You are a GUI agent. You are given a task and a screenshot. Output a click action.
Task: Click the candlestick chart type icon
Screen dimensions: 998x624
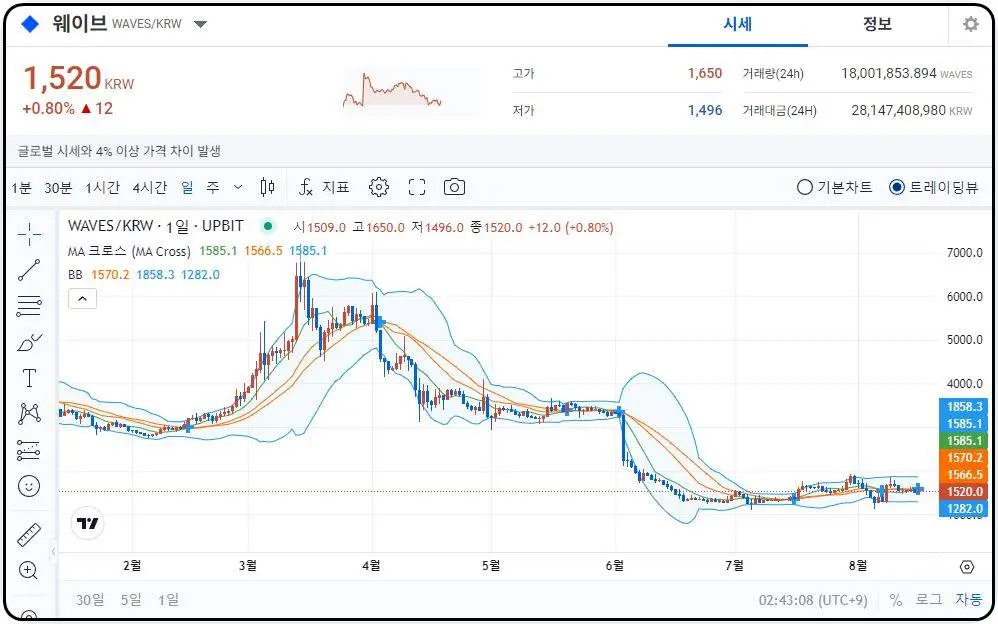pyautogui.click(x=268, y=187)
